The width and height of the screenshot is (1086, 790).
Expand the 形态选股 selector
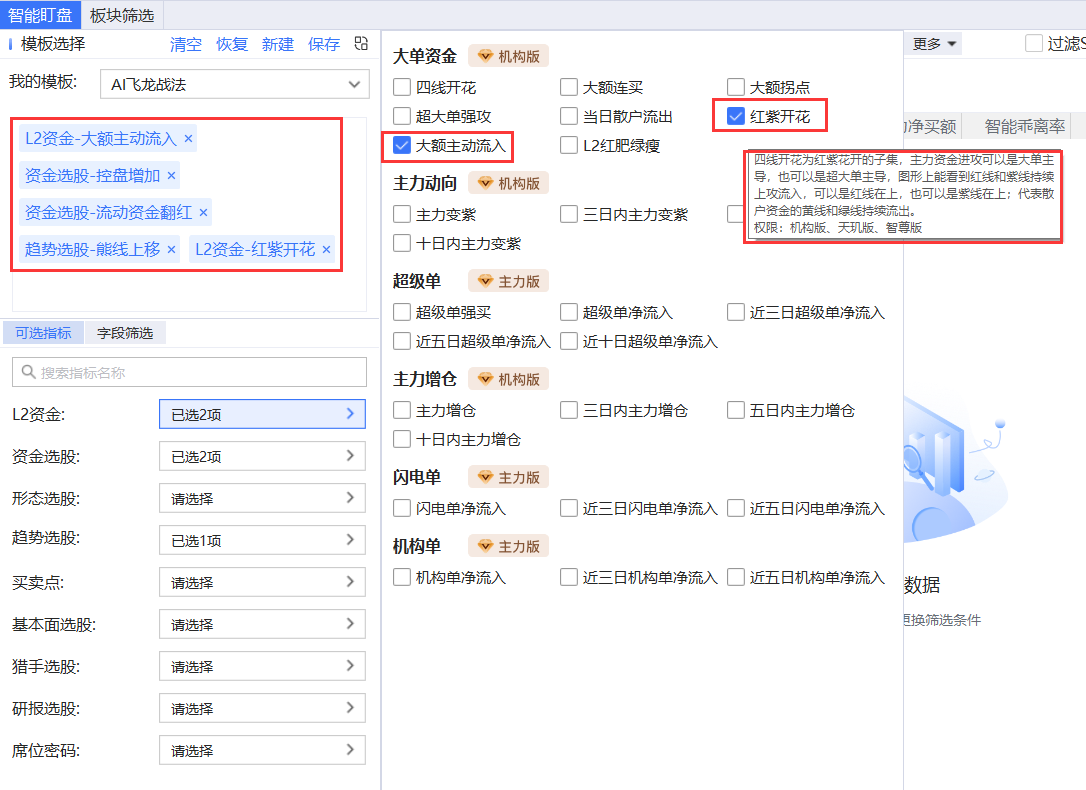coord(262,499)
